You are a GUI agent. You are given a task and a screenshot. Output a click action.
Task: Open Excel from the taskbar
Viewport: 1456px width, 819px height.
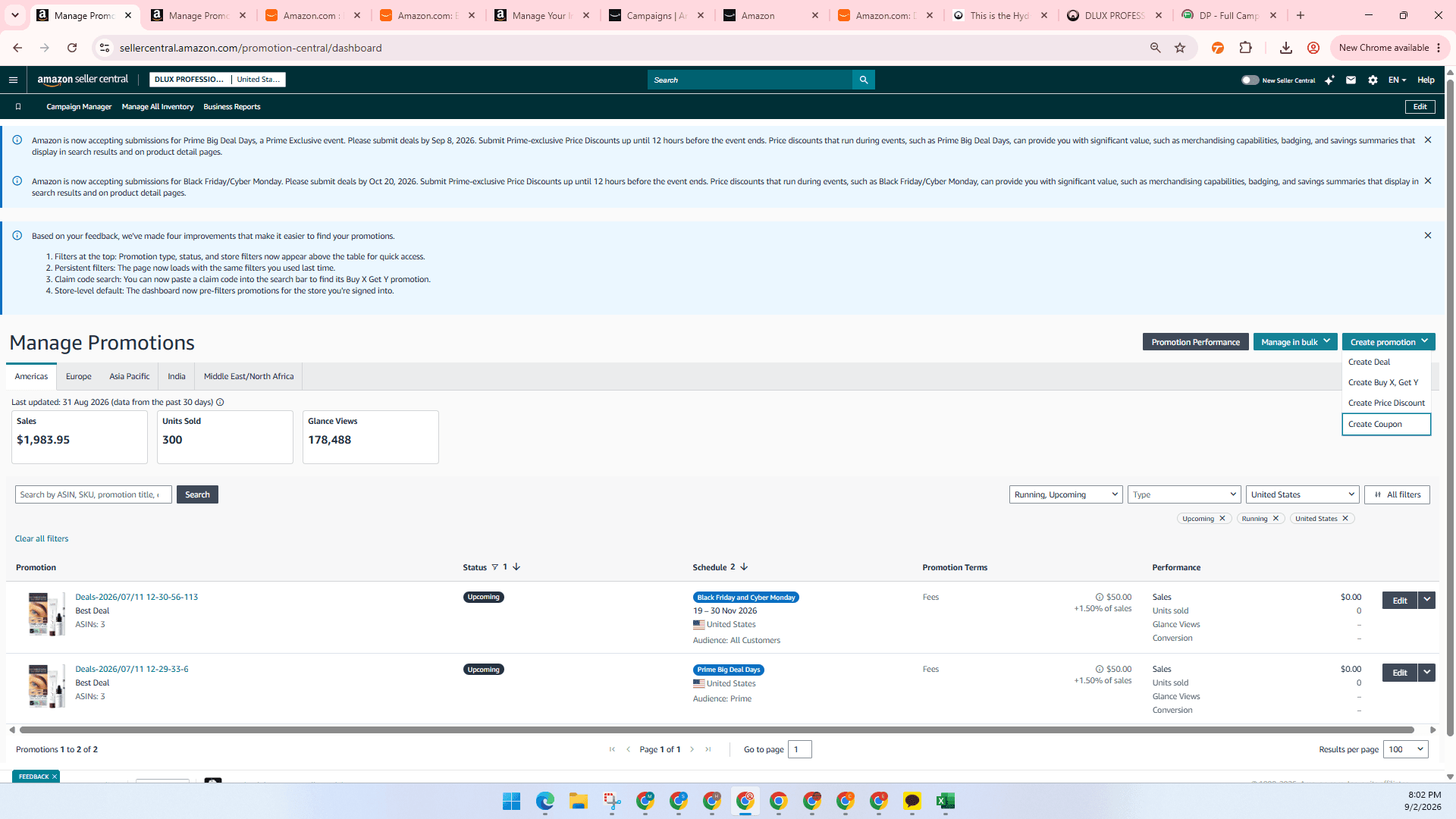[946, 802]
